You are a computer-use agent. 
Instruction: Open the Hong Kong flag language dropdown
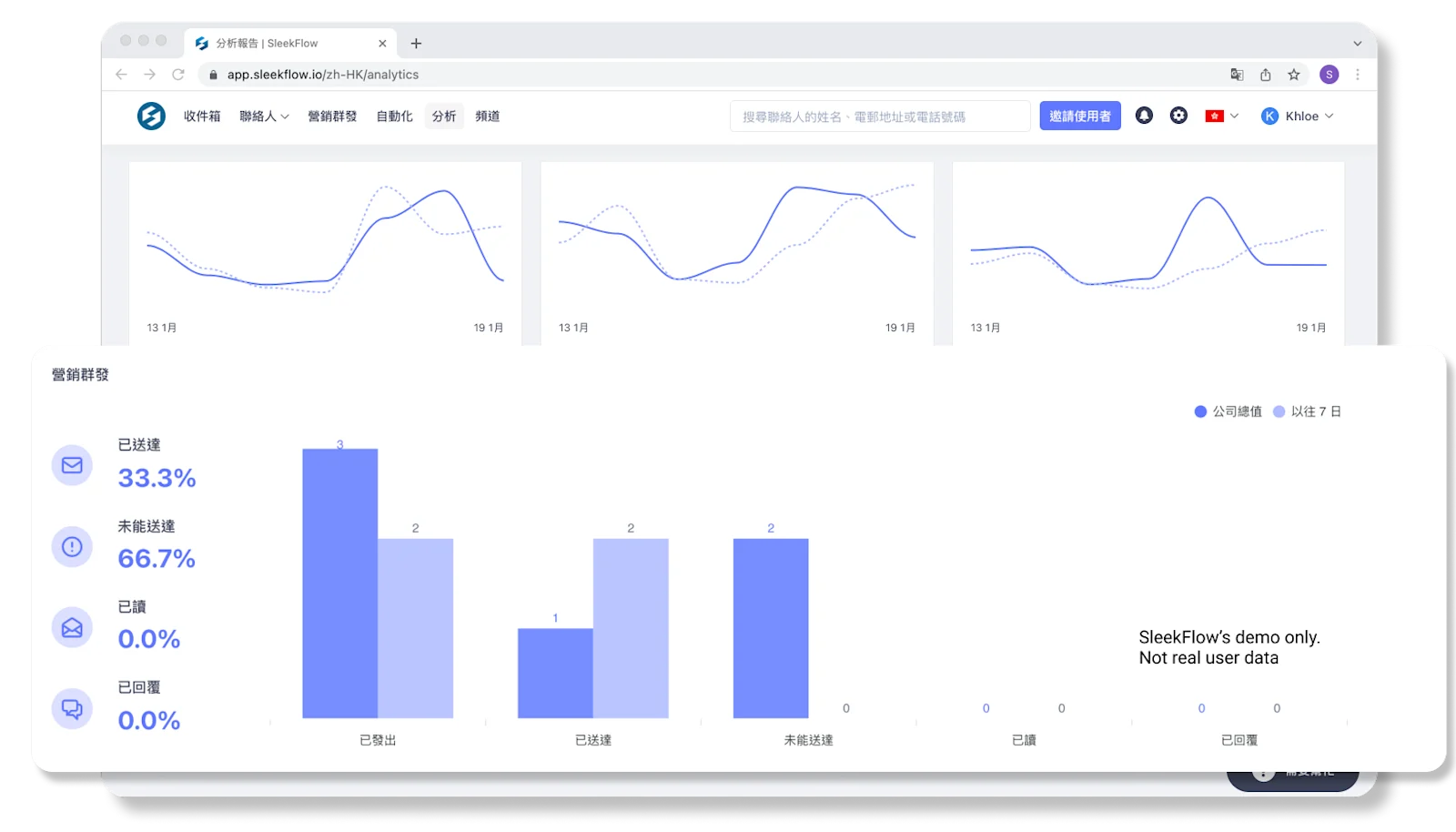tap(1220, 116)
